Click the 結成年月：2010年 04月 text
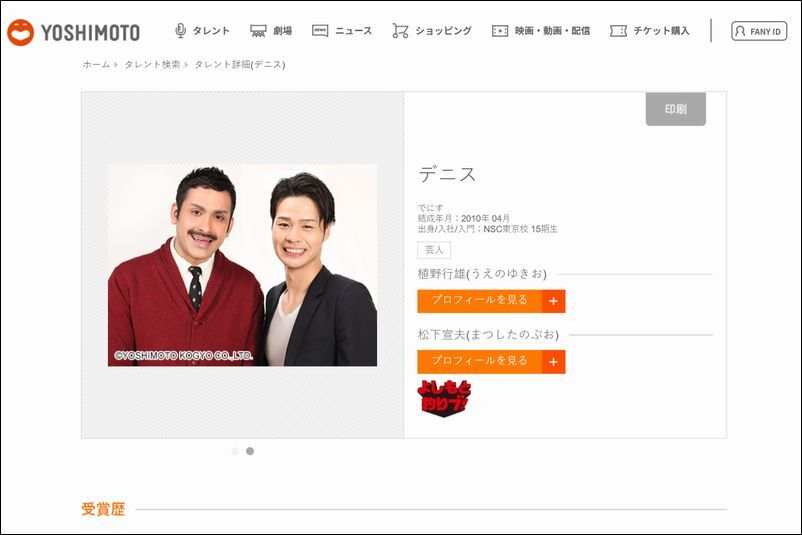Screen dimensions: 802x535 point(464,218)
